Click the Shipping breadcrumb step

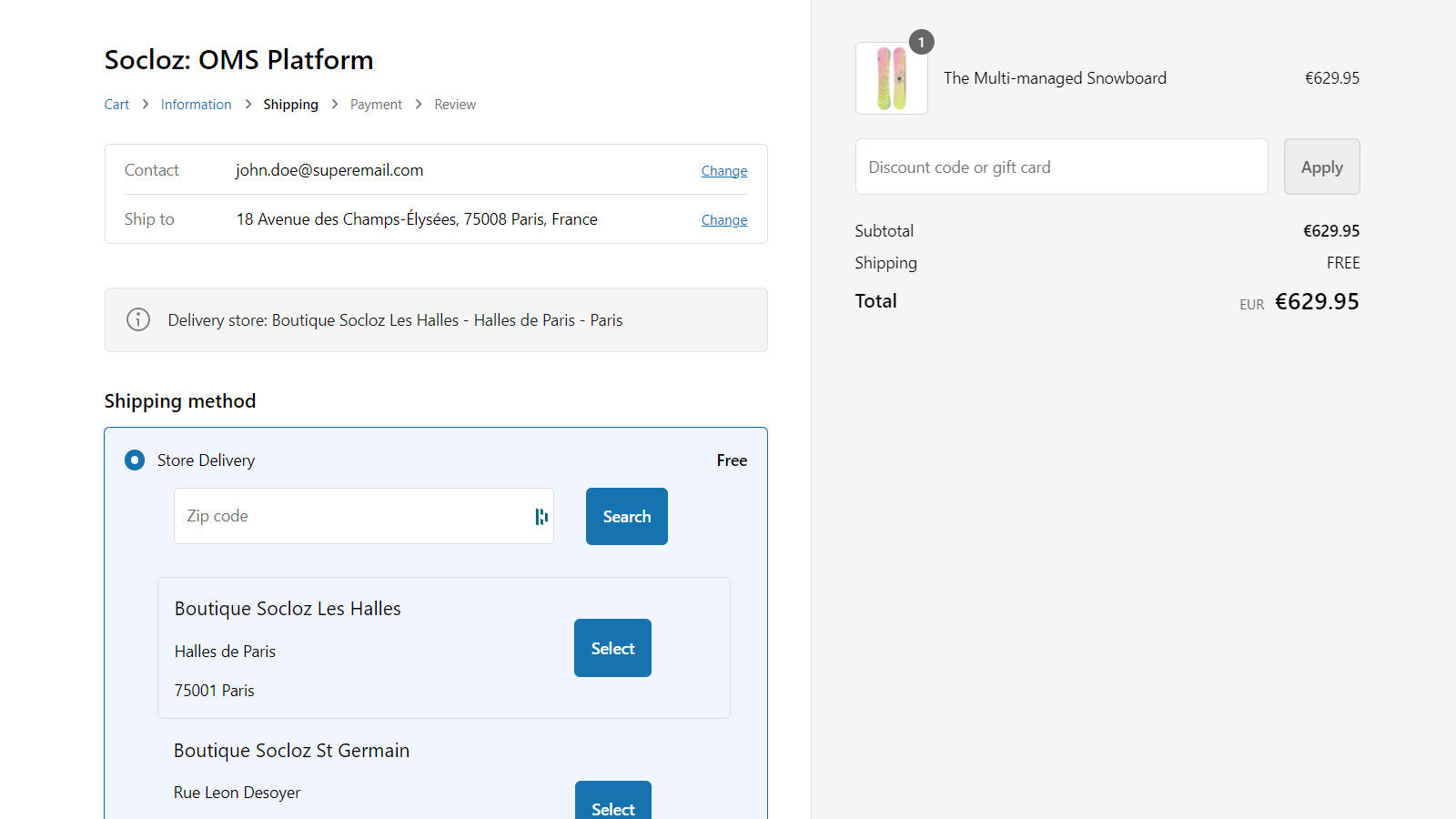coord(291,105)
